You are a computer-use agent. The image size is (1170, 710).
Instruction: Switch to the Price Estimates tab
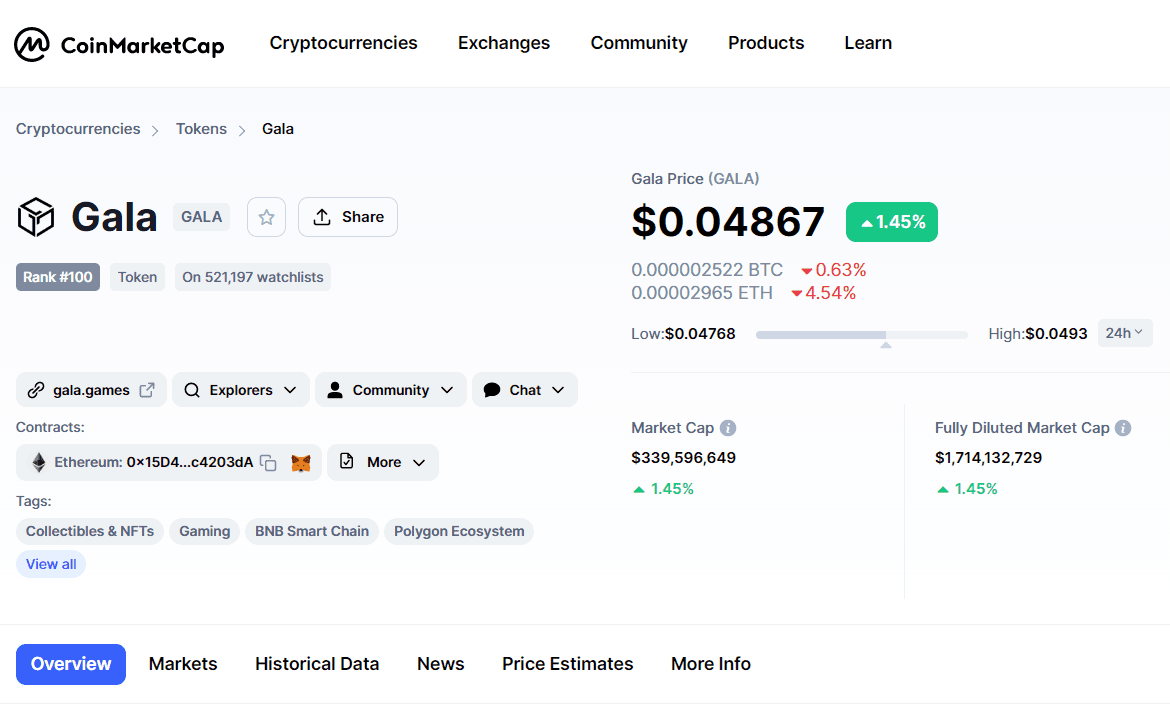pyautogui.click(x=568, y=664)
